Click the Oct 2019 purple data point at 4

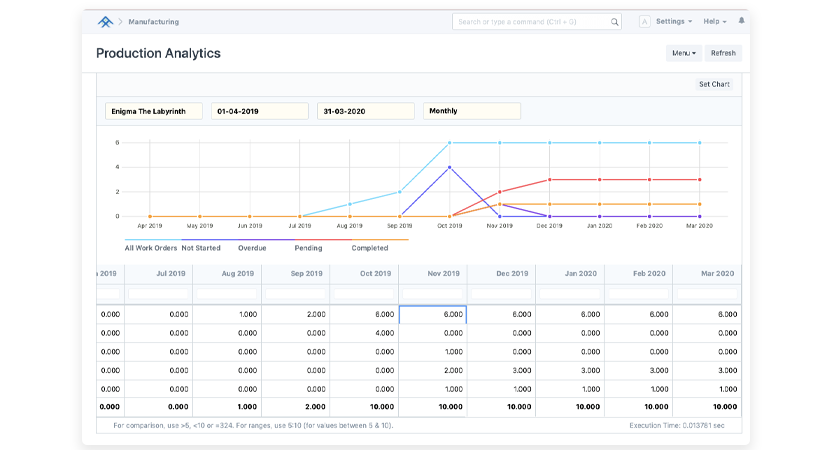pos(449,167)
